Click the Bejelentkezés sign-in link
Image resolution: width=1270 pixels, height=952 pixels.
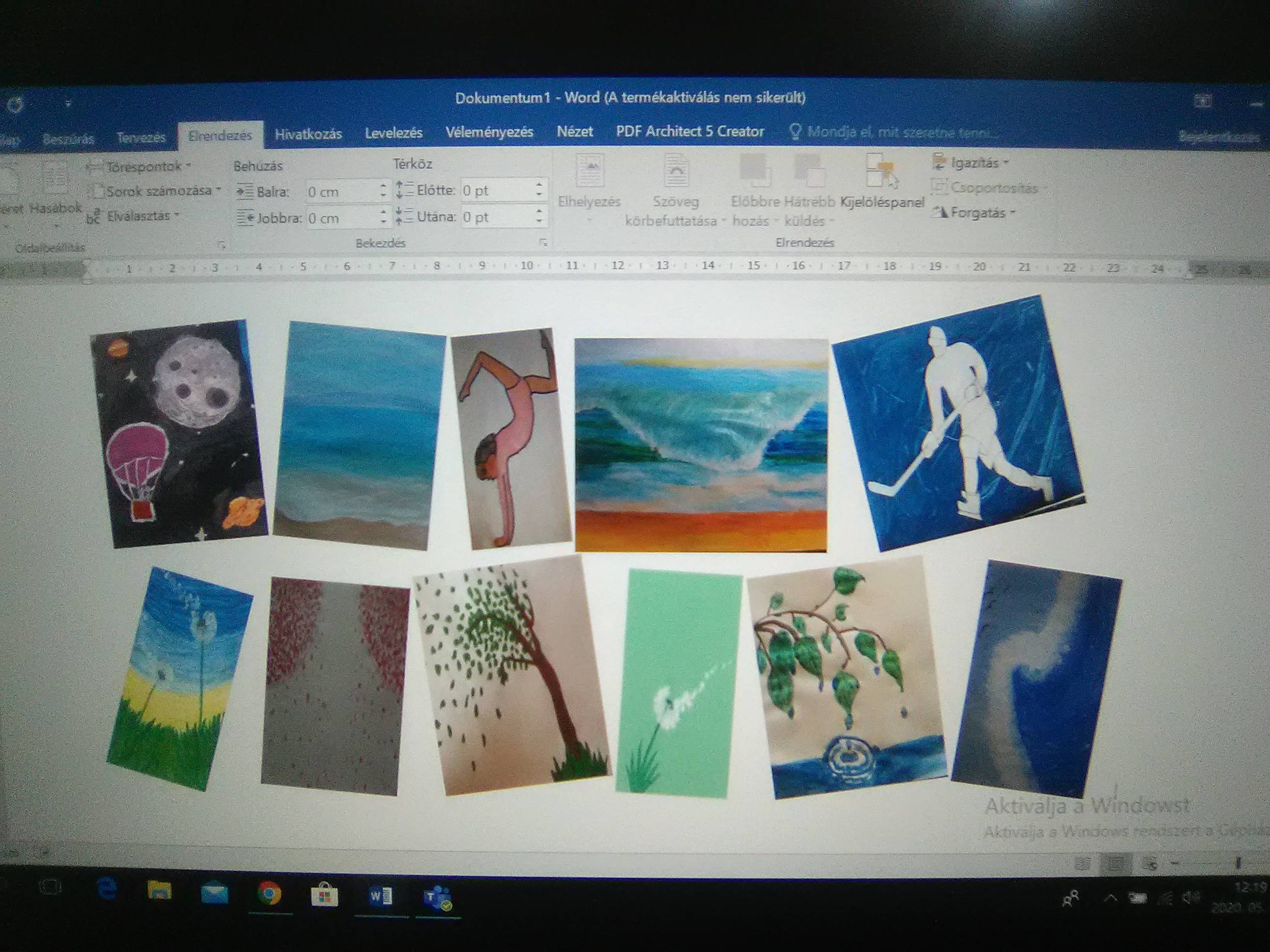click(x=1217, y=137)
